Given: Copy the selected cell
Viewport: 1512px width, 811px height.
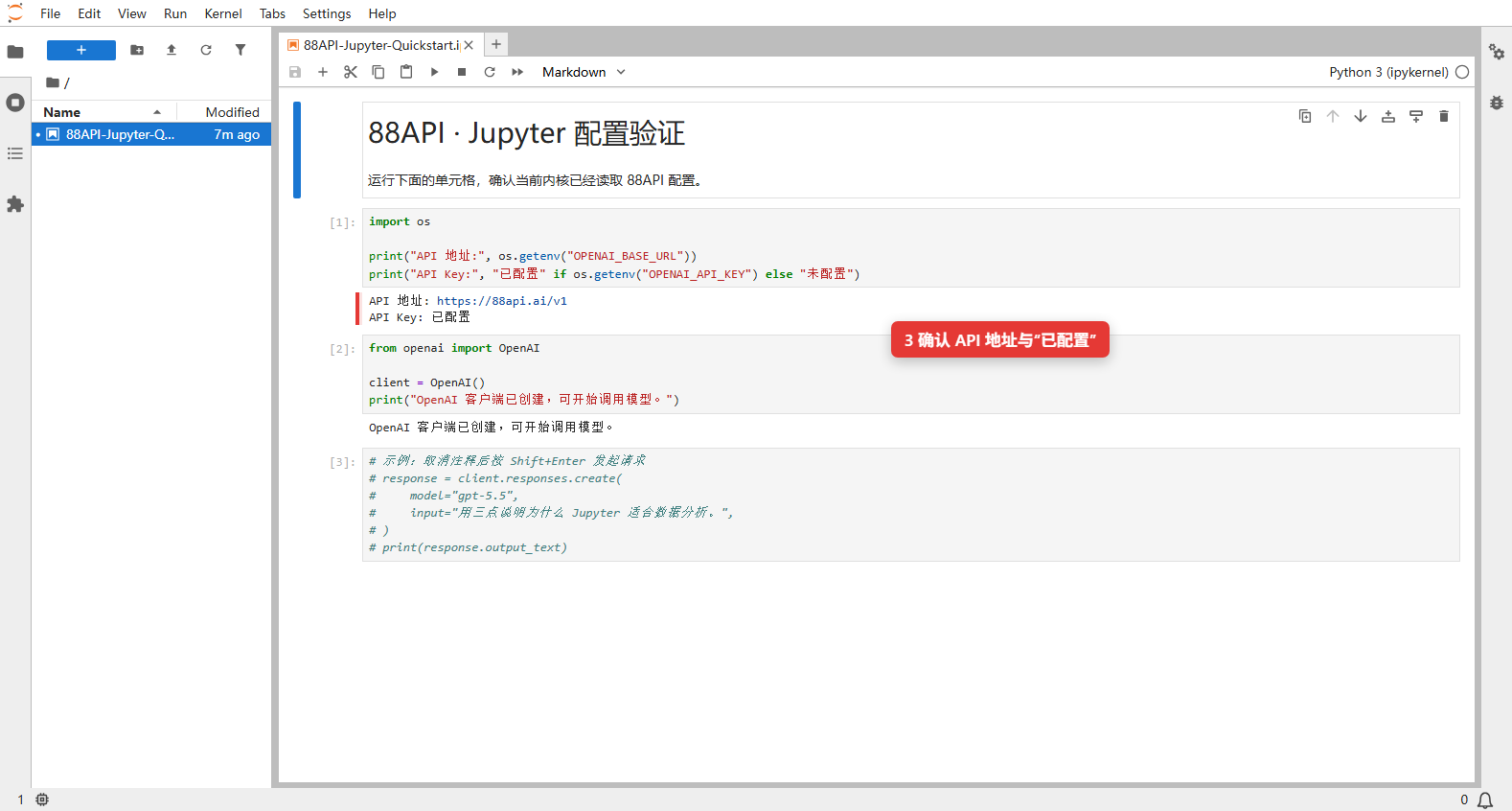Looking at the screenshot, I should 378,72.
